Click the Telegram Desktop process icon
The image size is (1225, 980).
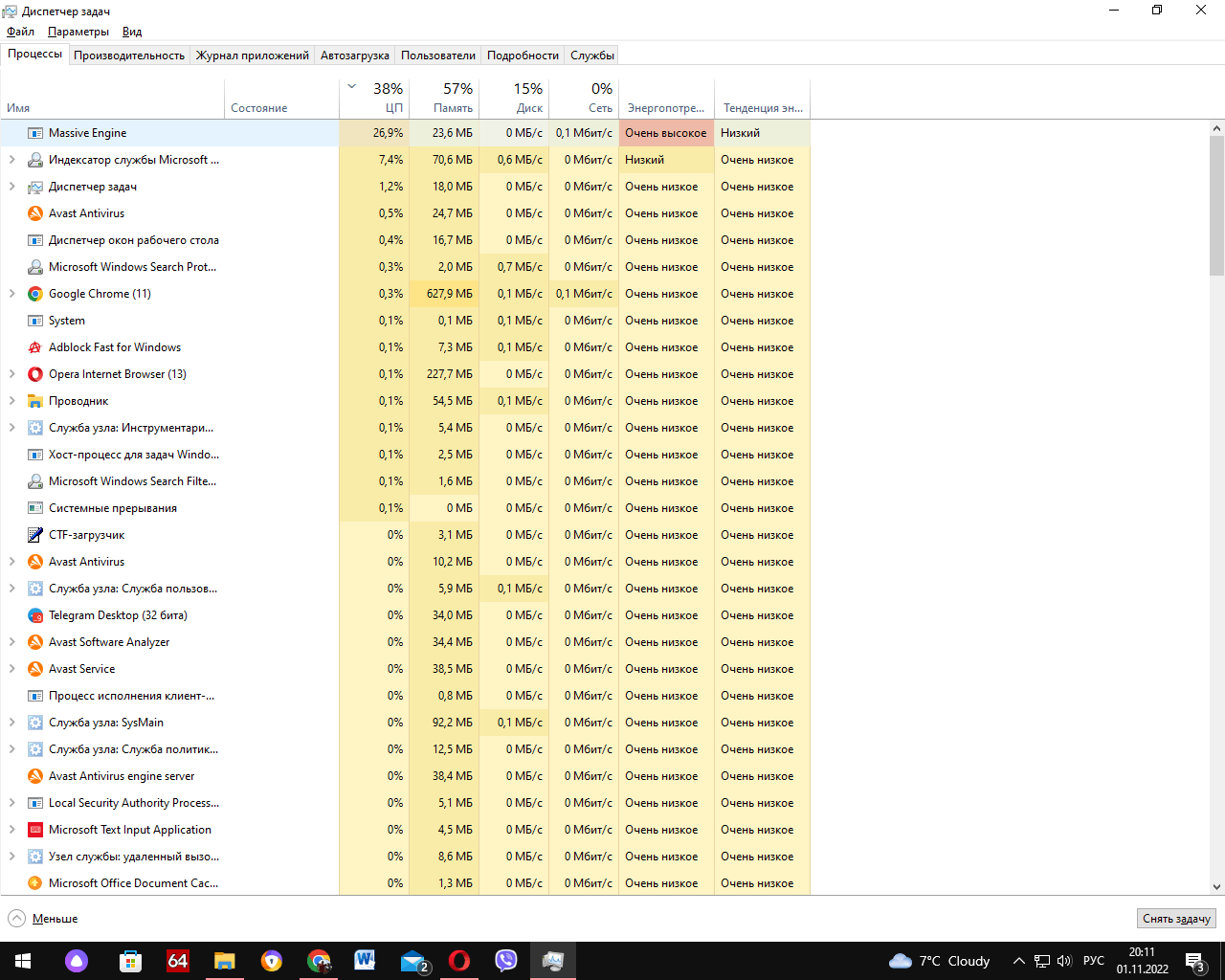[35, 615]
